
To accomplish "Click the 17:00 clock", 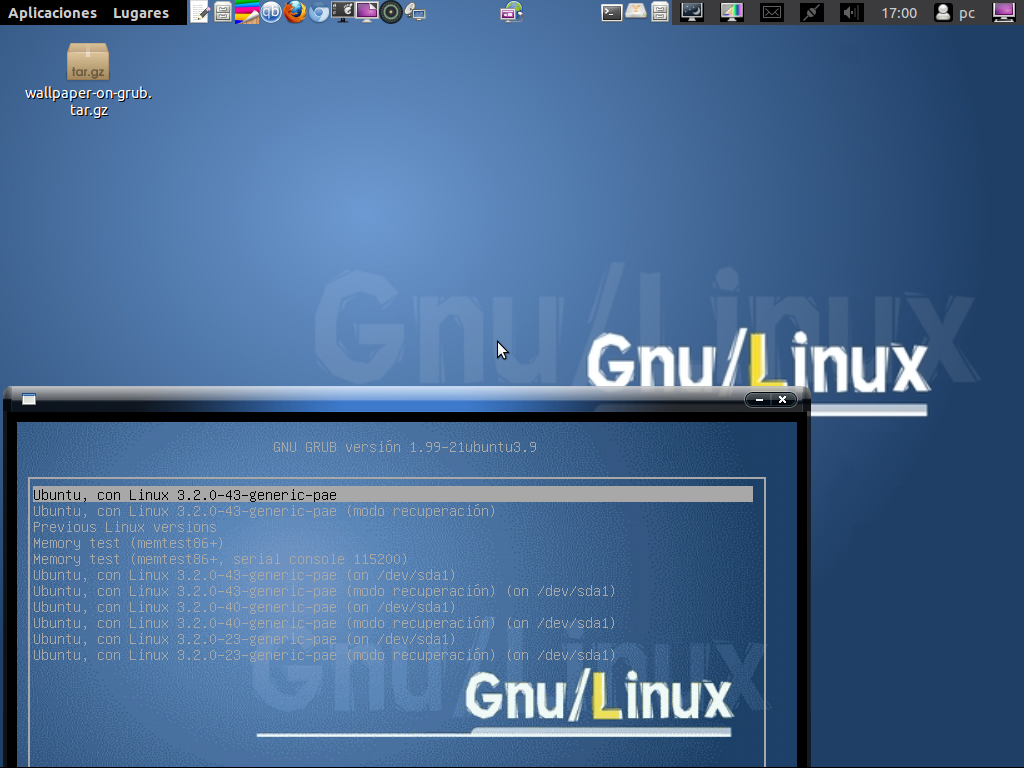I will [899, 13].
